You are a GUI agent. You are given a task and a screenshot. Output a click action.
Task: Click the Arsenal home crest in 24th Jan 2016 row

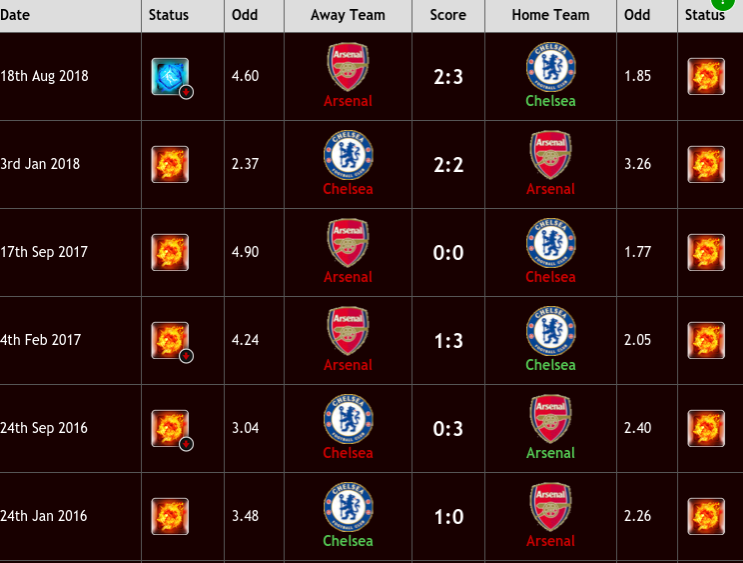click(x=551, y=507)
